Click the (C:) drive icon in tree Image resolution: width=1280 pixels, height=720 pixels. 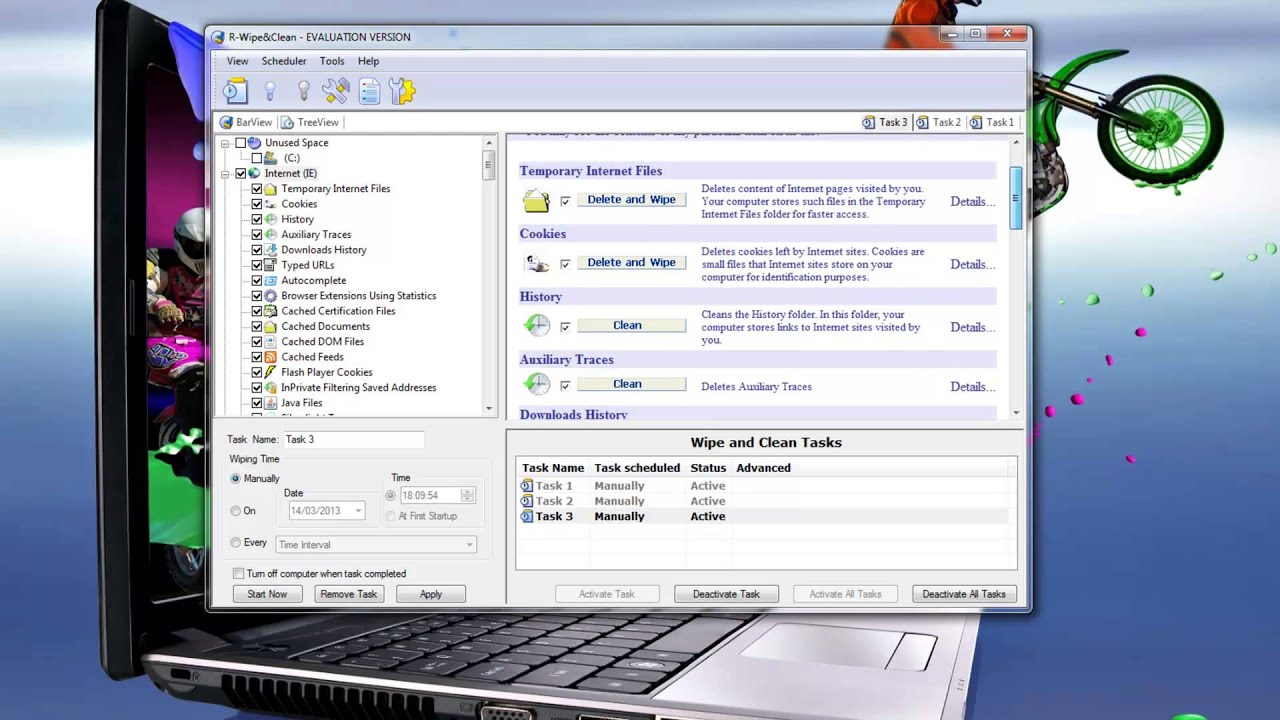point(271,158)
